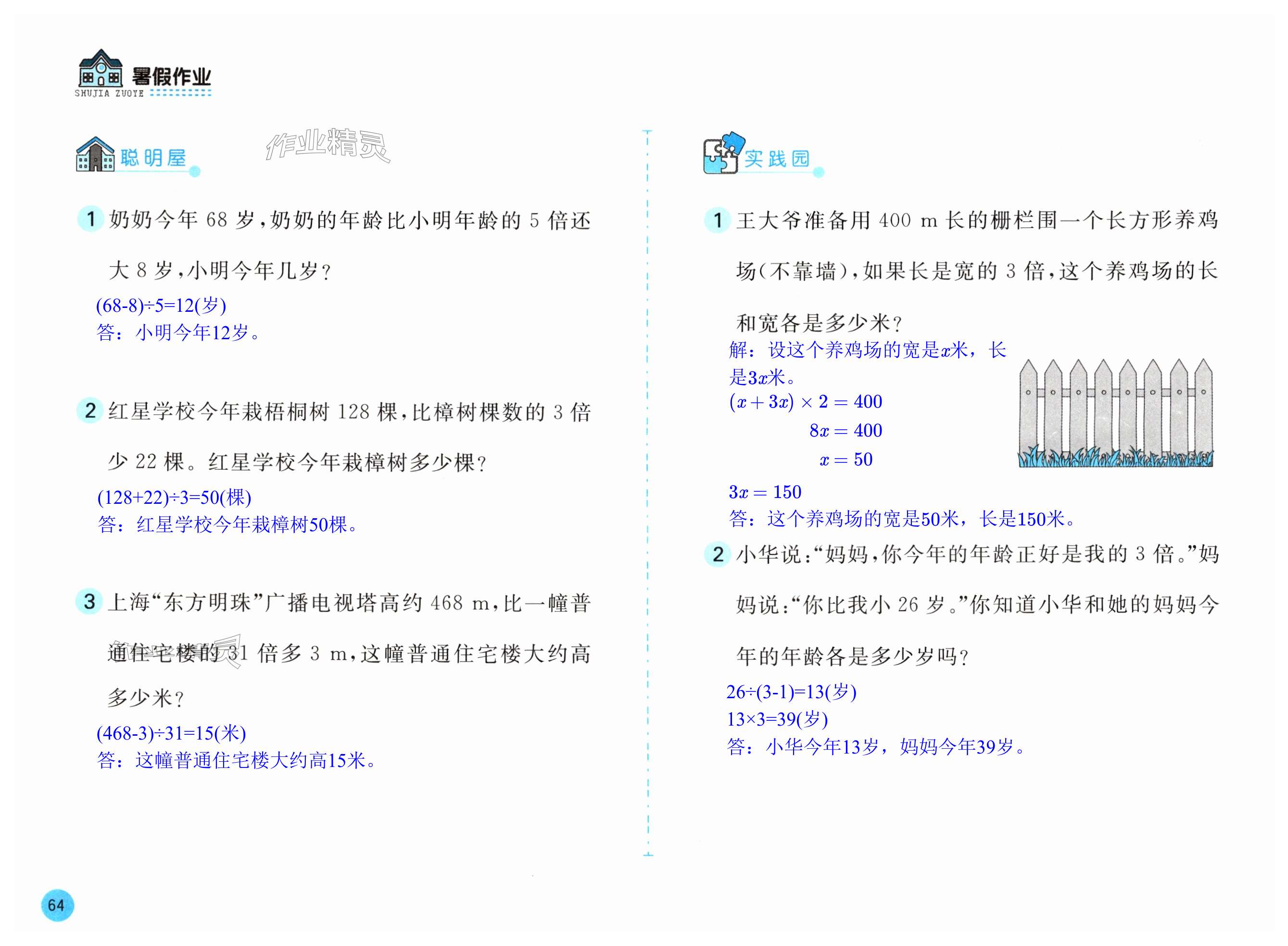Click the 实践园 puzzle piece icon

(723, 153)
